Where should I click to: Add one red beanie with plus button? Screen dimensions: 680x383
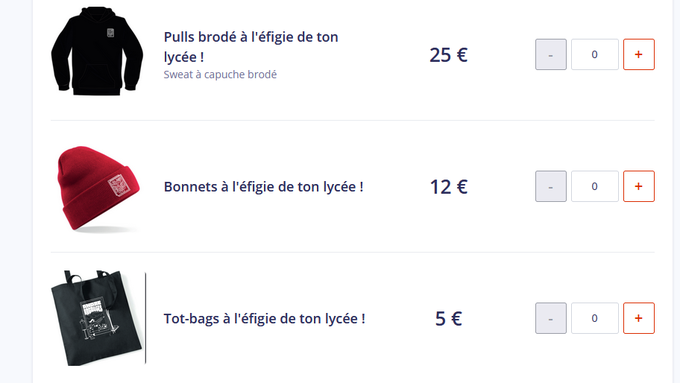[638, 186]
